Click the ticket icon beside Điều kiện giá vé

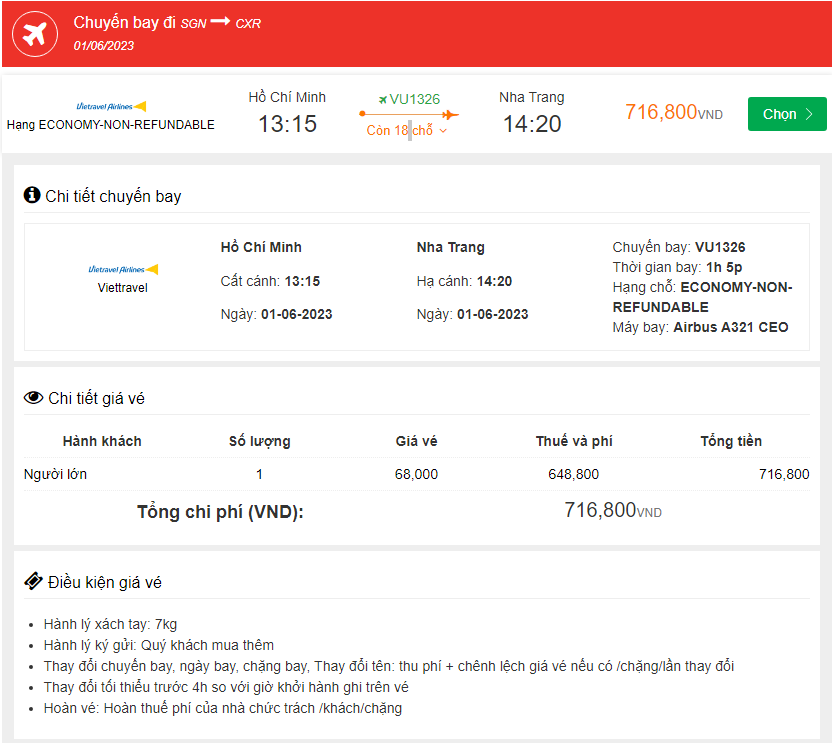[33, 581]
